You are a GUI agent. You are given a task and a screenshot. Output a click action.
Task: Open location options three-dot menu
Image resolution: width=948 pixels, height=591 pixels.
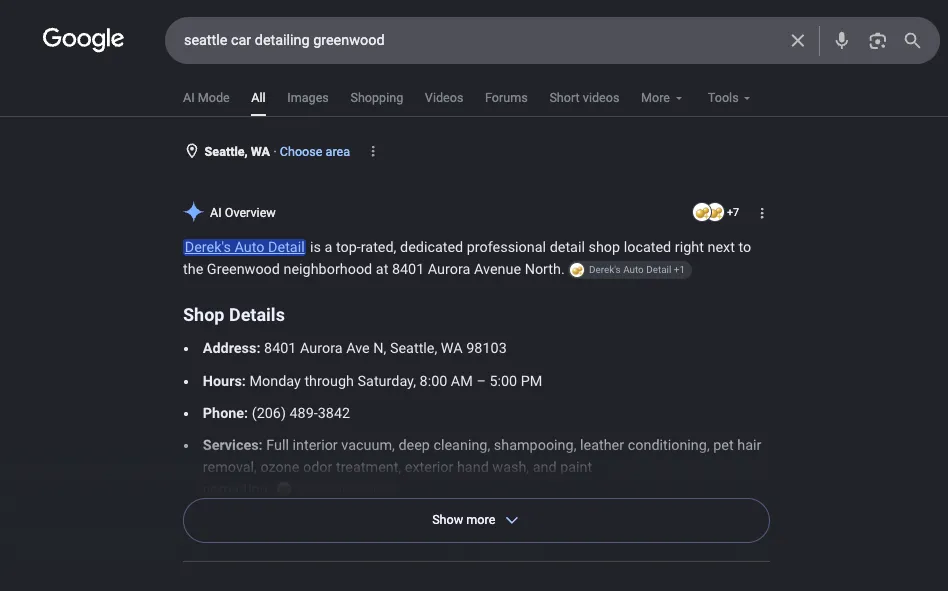point(373,151)
